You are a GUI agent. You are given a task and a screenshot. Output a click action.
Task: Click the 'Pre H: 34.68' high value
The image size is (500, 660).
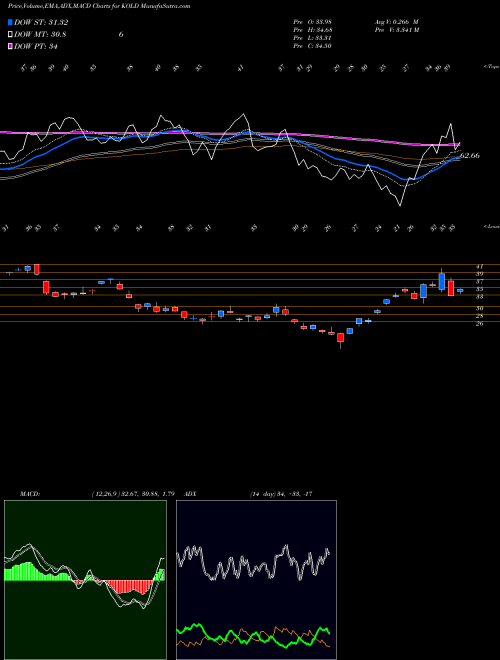(x=313, y=30)
